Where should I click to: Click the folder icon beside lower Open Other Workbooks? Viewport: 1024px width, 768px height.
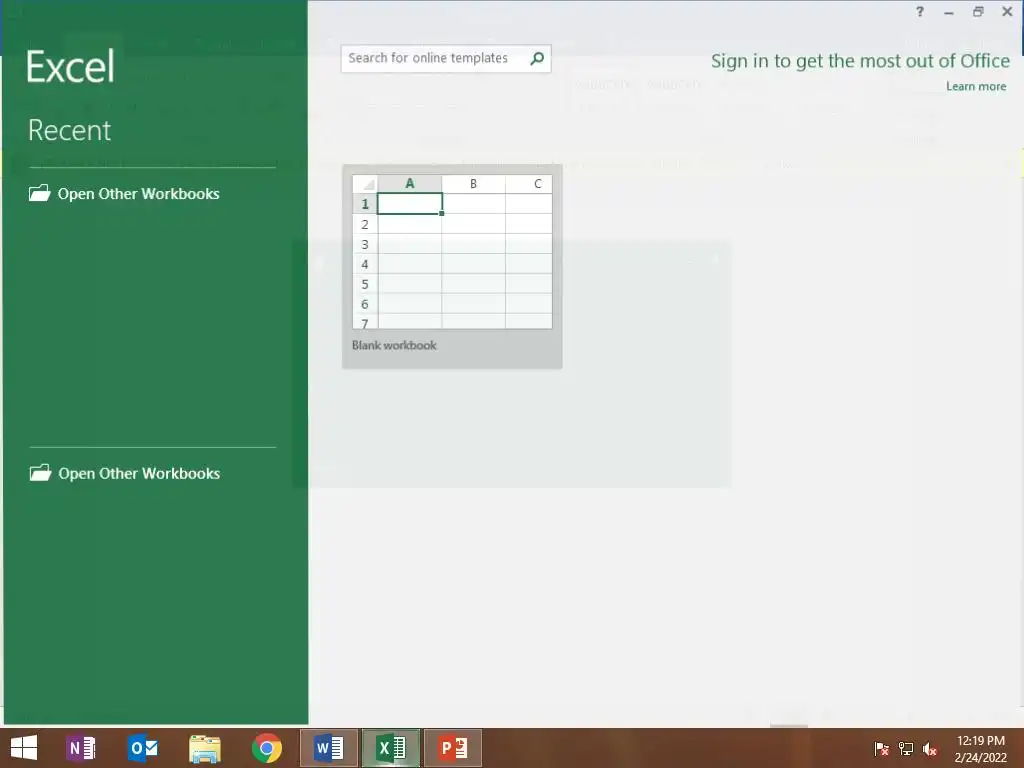tap(40, 473)
